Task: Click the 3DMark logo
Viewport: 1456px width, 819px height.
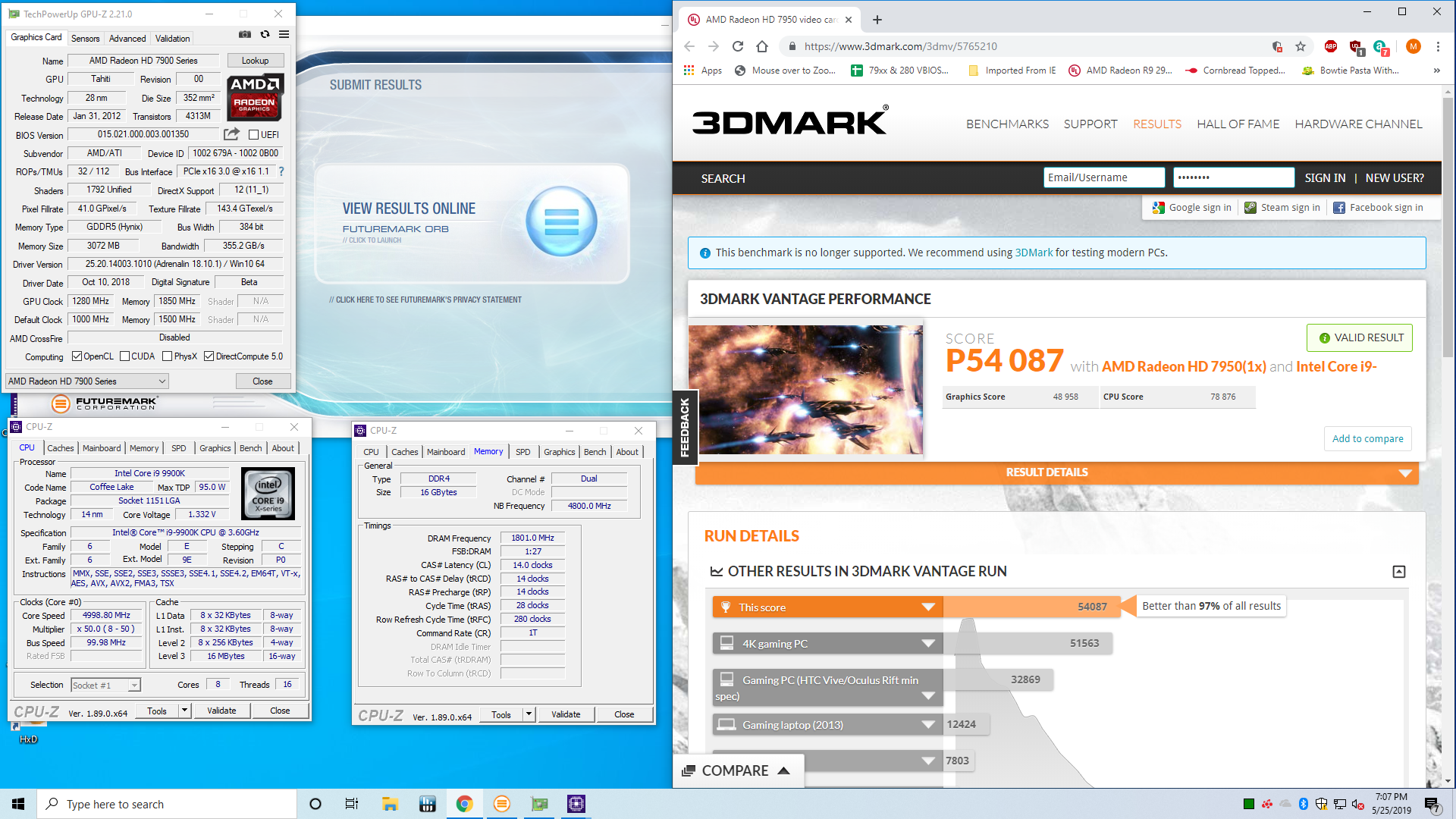Action: tap(790, 120)
